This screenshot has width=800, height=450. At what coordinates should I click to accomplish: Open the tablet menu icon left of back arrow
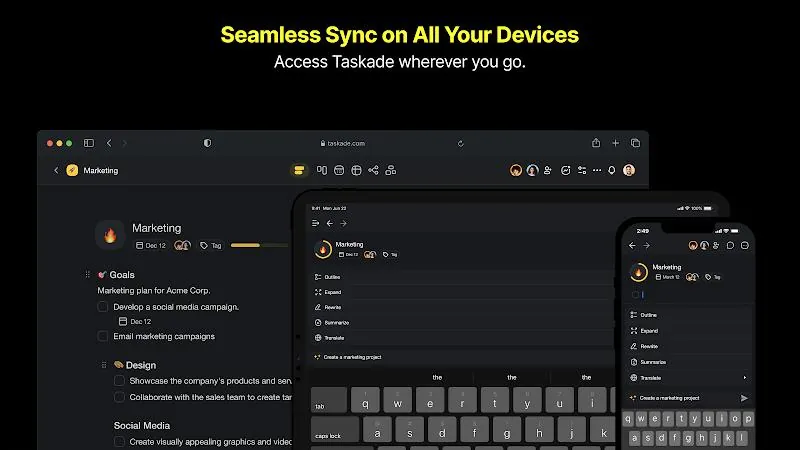315,223
